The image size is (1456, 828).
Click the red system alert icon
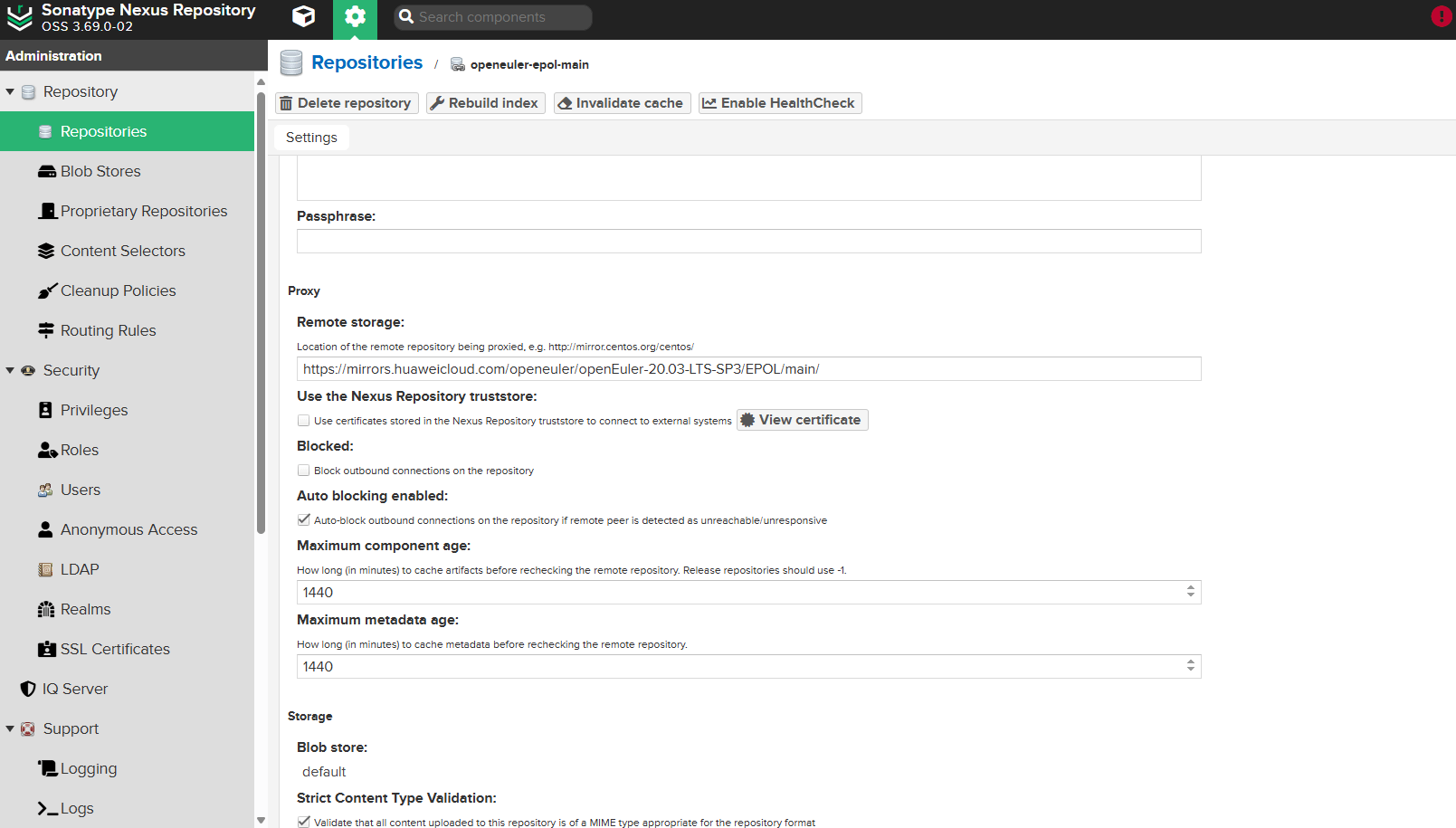tap(1441, 16)
